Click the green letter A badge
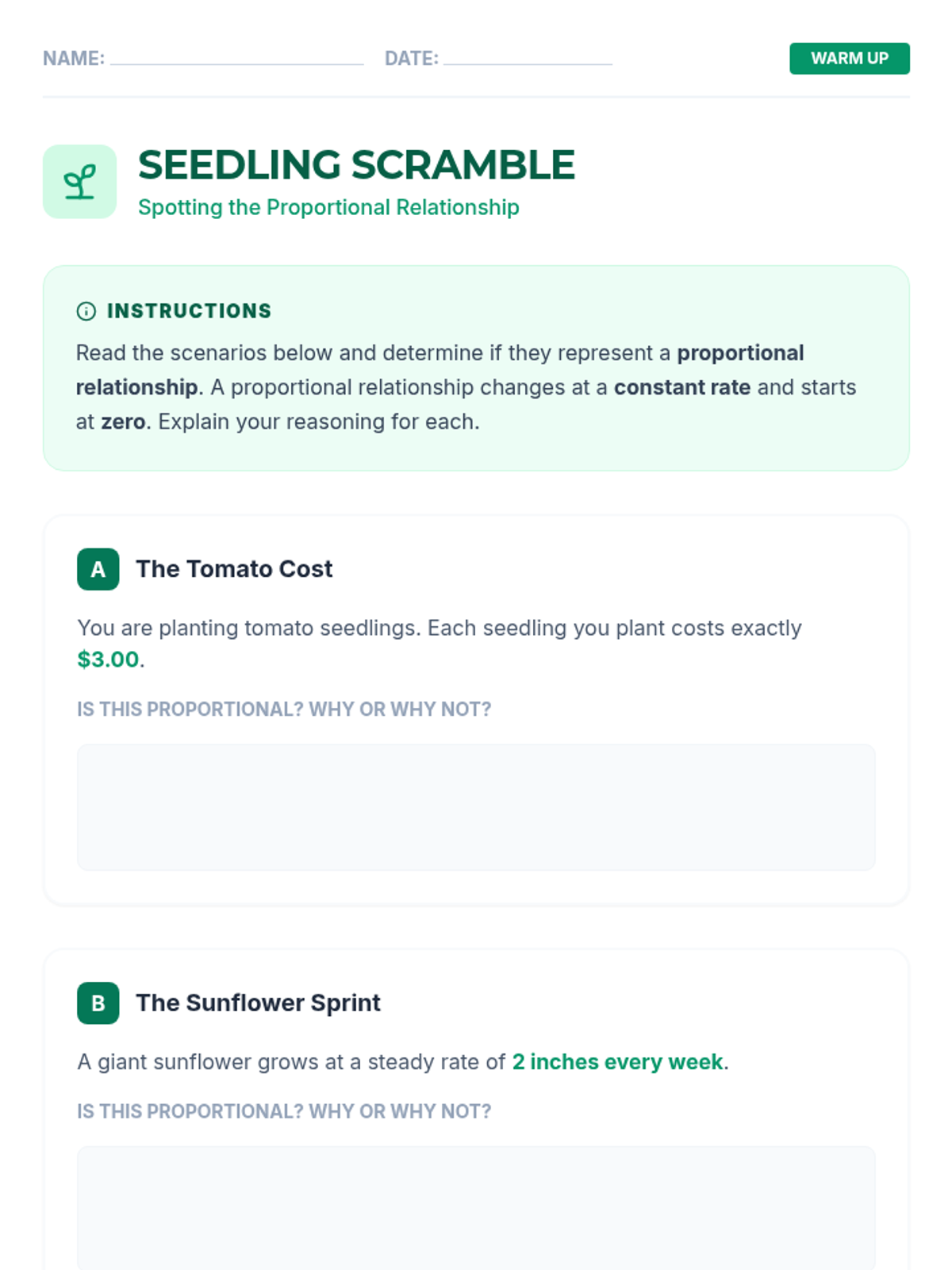The height and width of the screenshot is (1270, 952). click(98, 569)
